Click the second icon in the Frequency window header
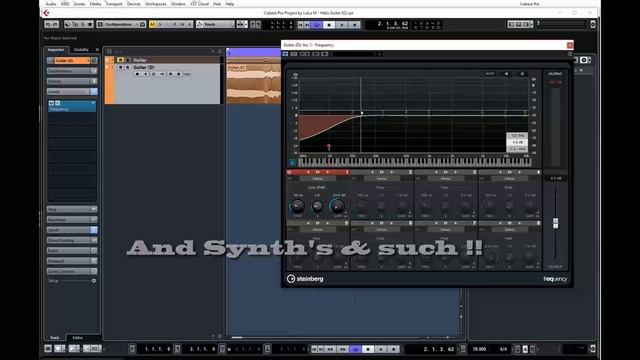Viewport: 640px width, 360px height. (x=294, y=54)
